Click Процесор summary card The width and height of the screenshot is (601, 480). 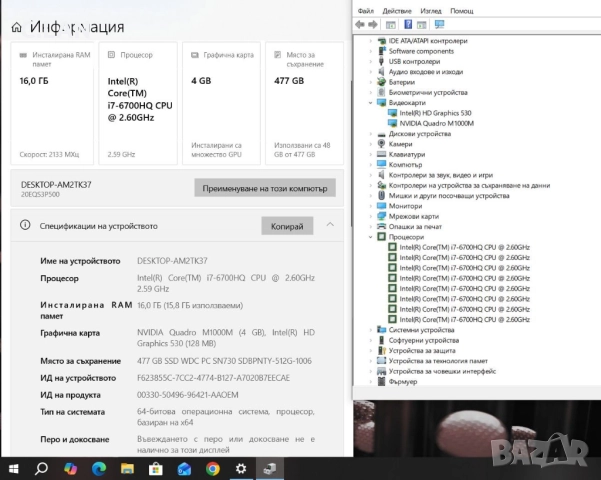pos(138,104)
